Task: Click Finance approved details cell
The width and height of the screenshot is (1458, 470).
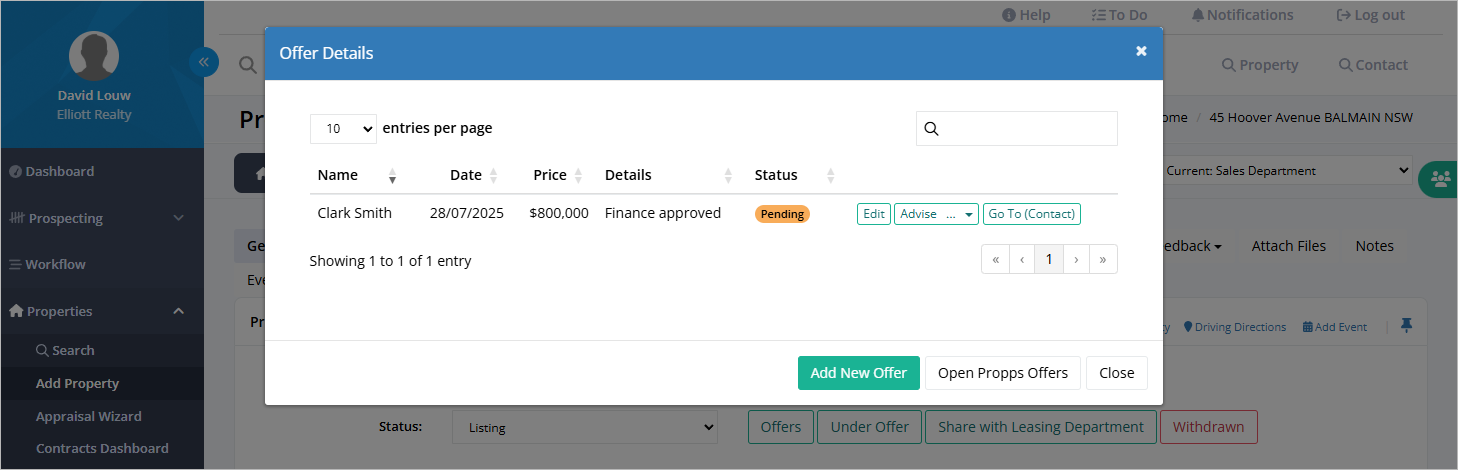Action: tap(663, 213)
